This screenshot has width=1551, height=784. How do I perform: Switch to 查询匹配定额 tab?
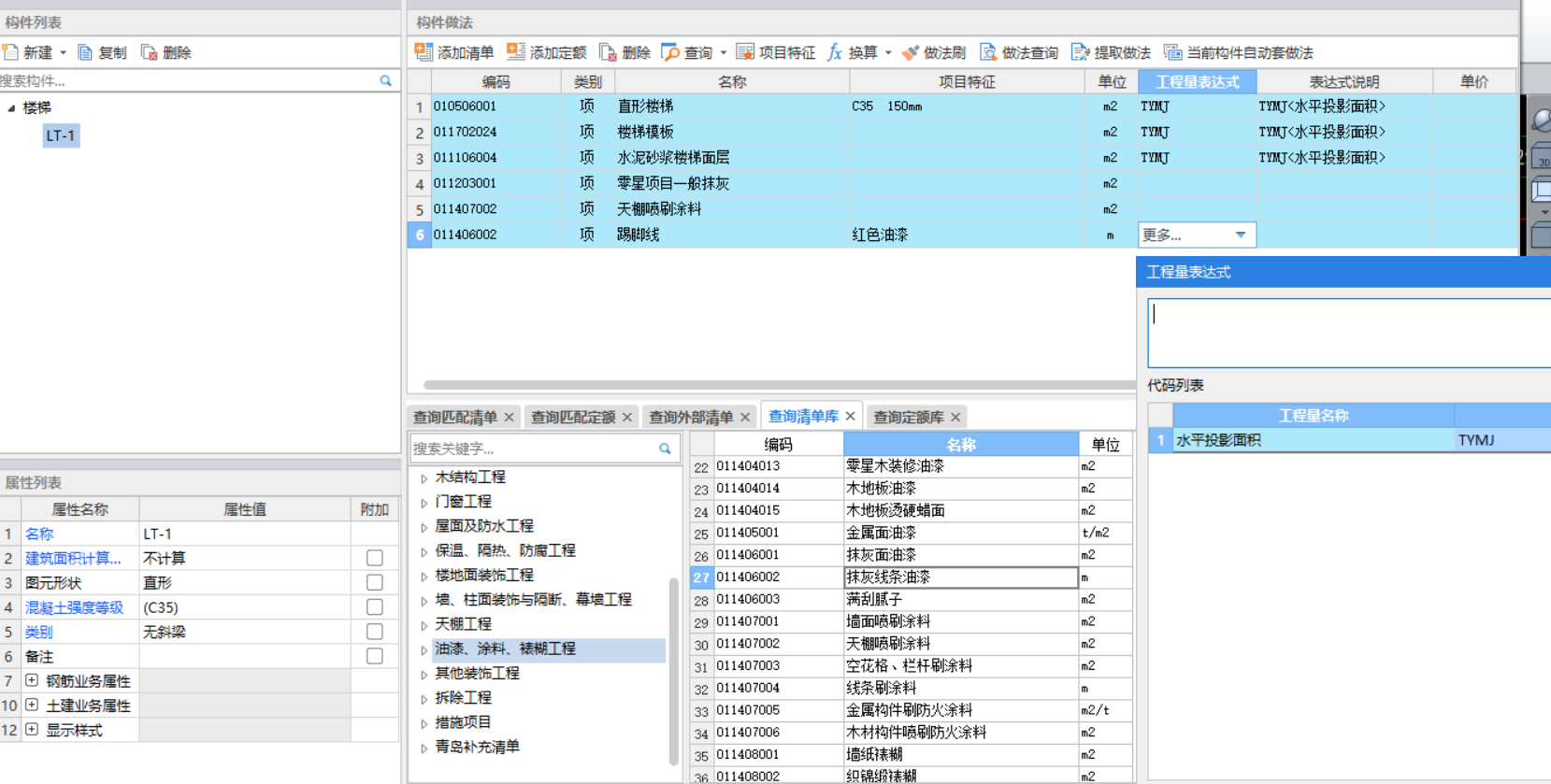coord(573,417)
